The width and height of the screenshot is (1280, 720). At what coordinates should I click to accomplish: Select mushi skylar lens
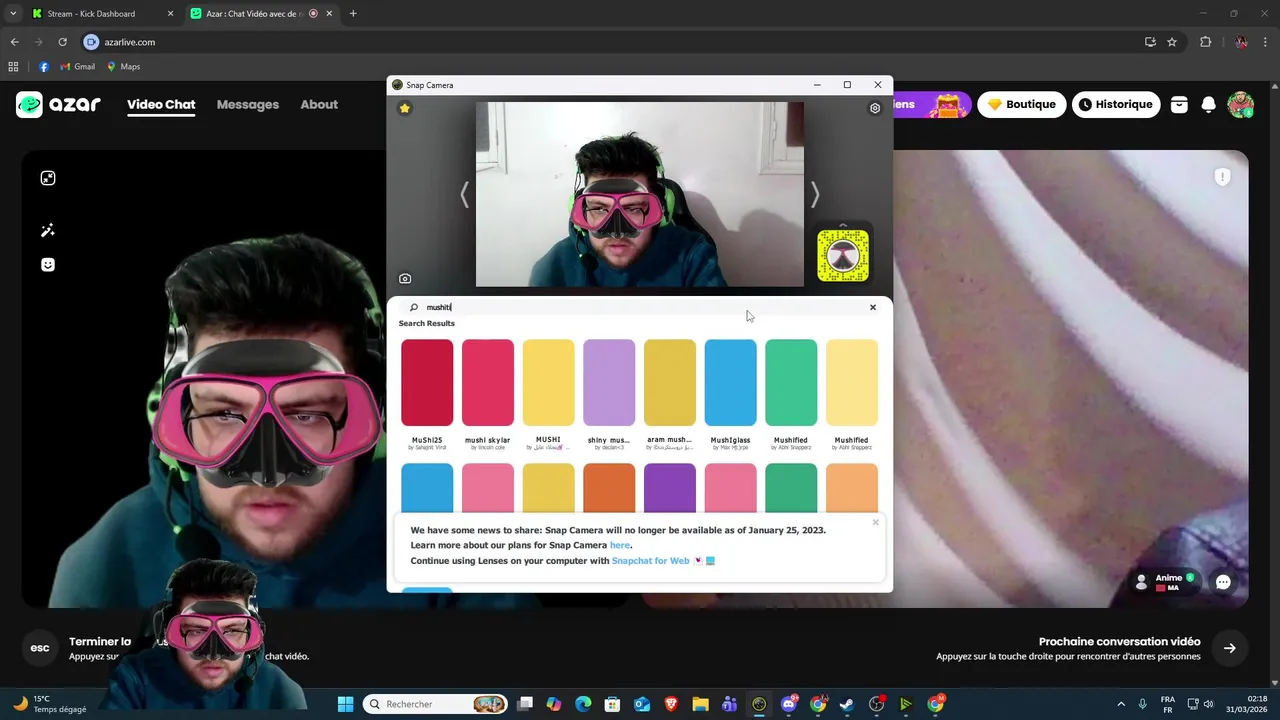click(x=488, y=383)
